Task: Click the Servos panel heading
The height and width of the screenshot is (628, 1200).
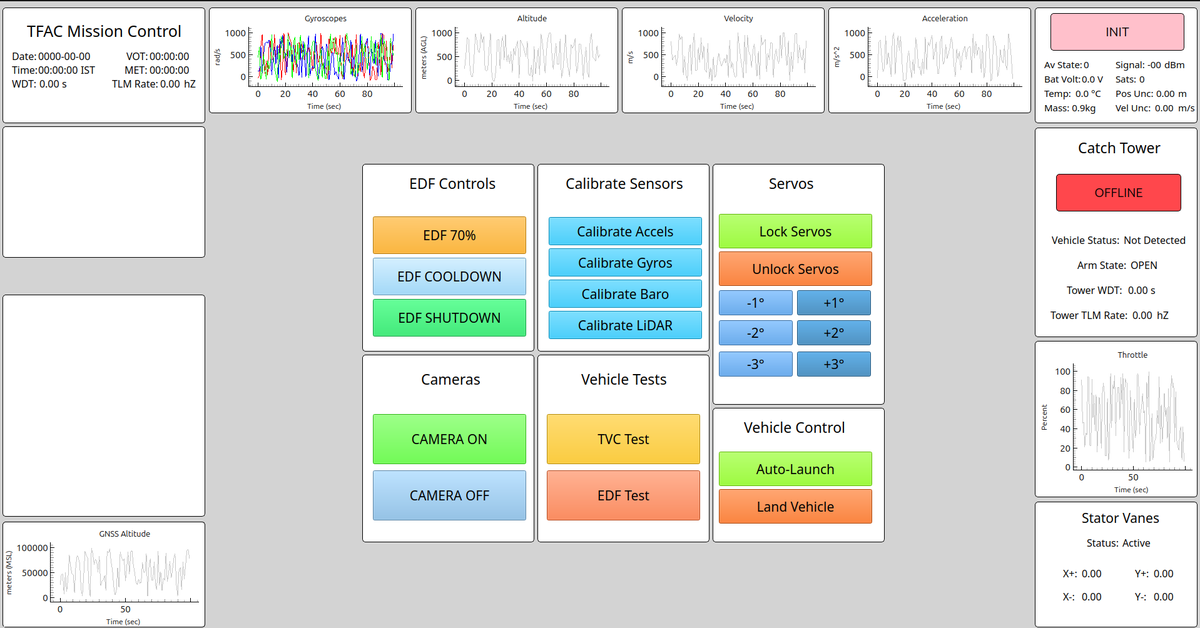Action: click(x=791, y=184)
